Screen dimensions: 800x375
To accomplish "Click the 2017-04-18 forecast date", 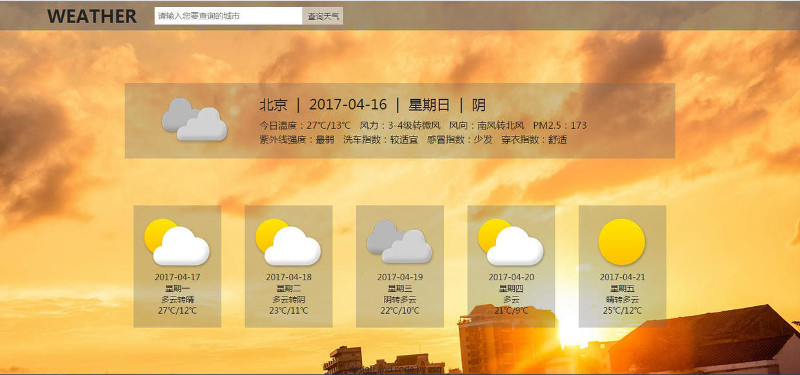I will (x=288, y=277).
